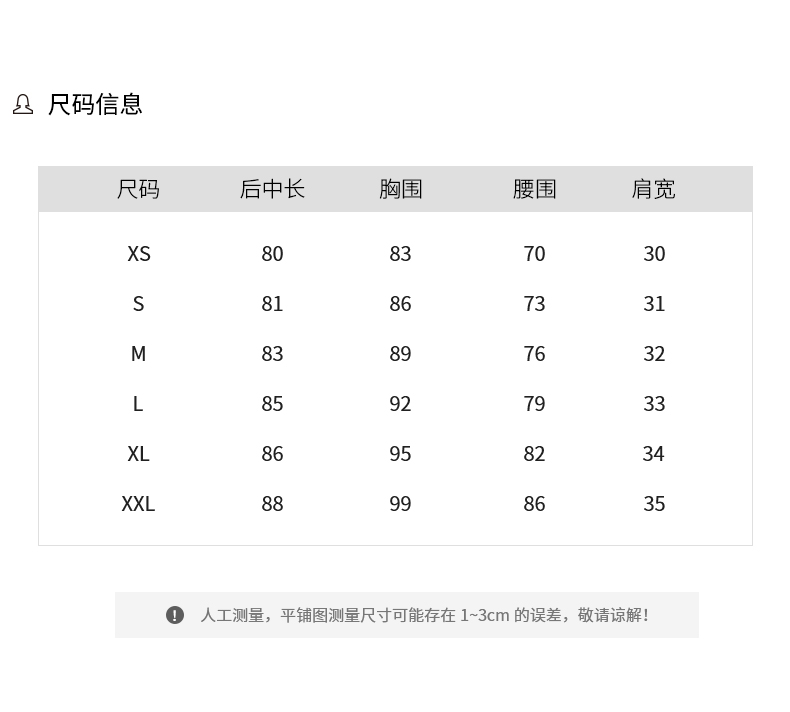The height and width of the screenshot is (712, 790).
Task: Choose the XS size row label
Action: pos(138,254)
